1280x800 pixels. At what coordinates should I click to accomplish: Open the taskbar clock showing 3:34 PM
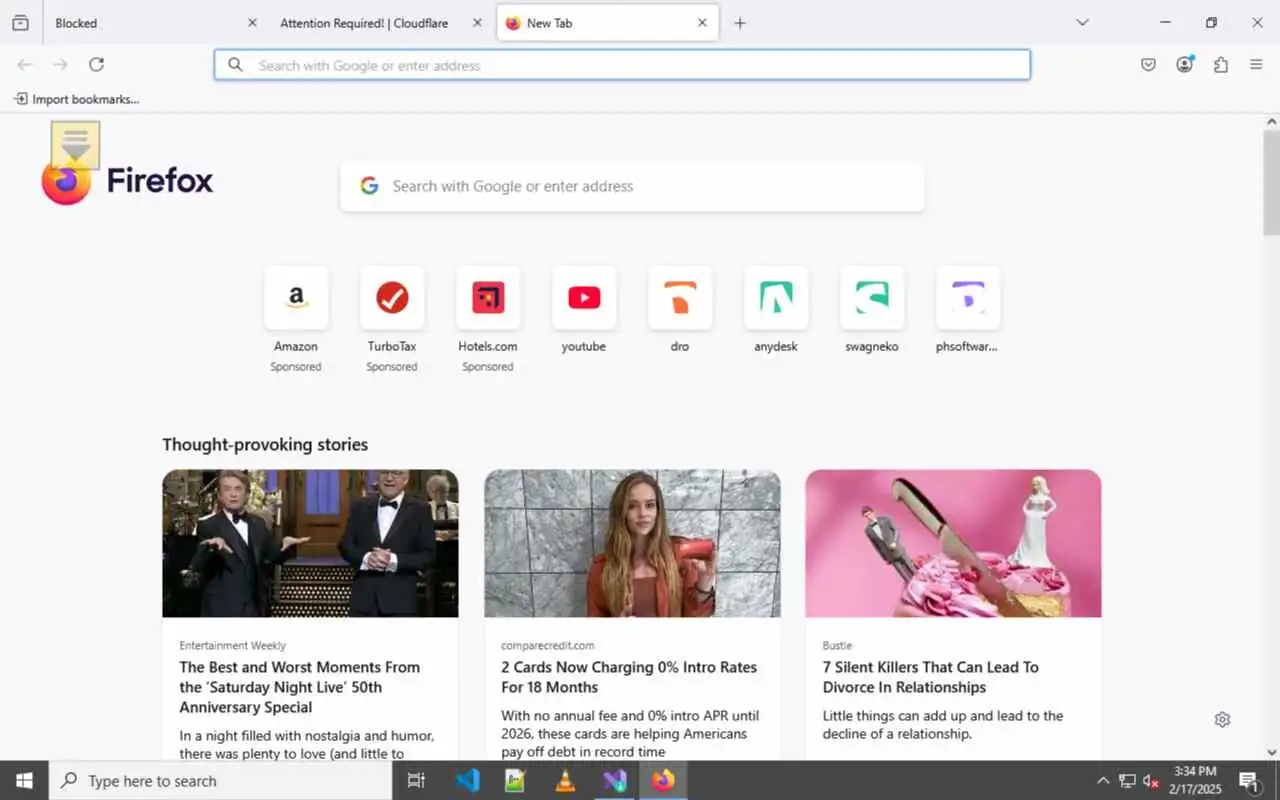tap(1195, 781)
